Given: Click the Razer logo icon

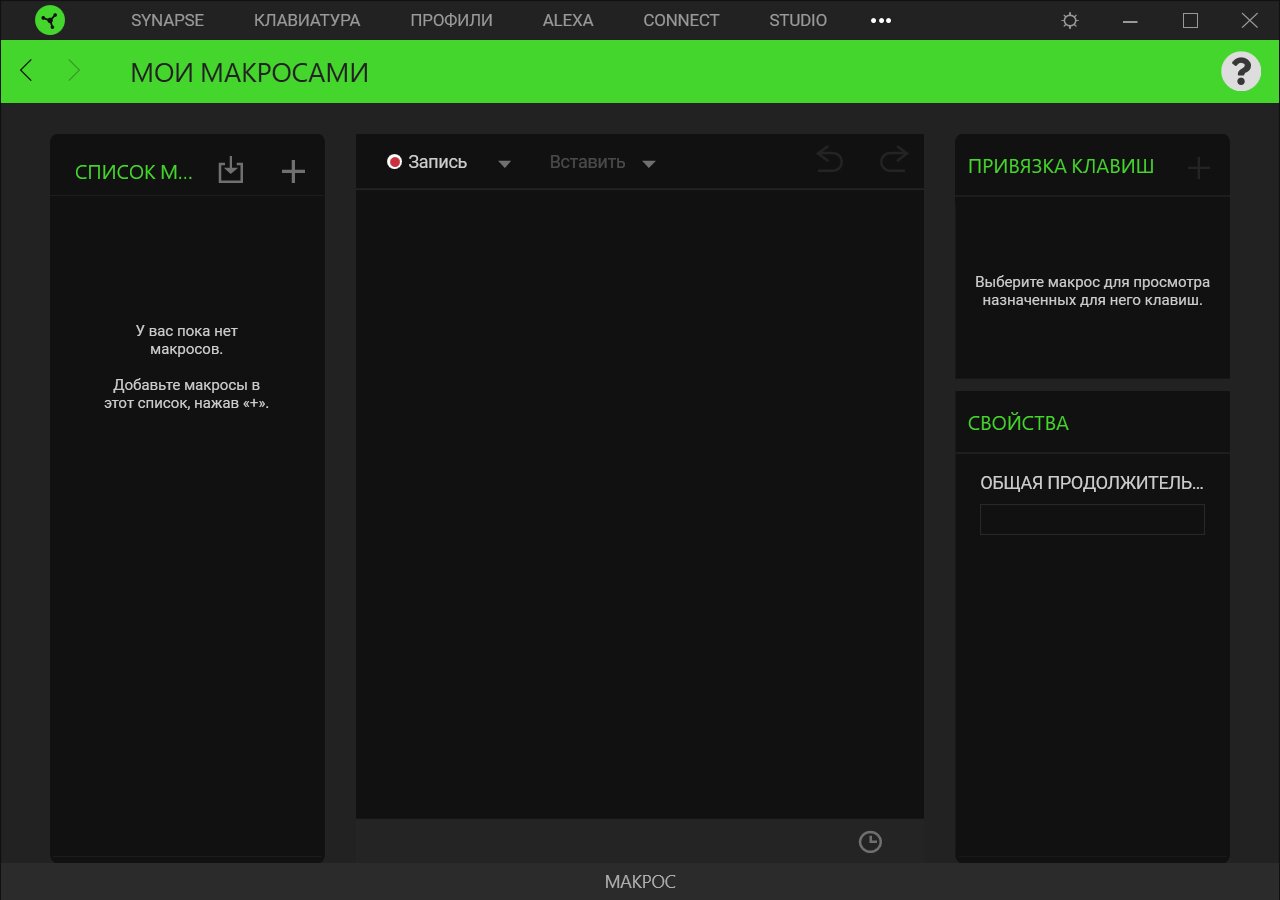Looking at the screenshot, I should (x=50, y=20).
